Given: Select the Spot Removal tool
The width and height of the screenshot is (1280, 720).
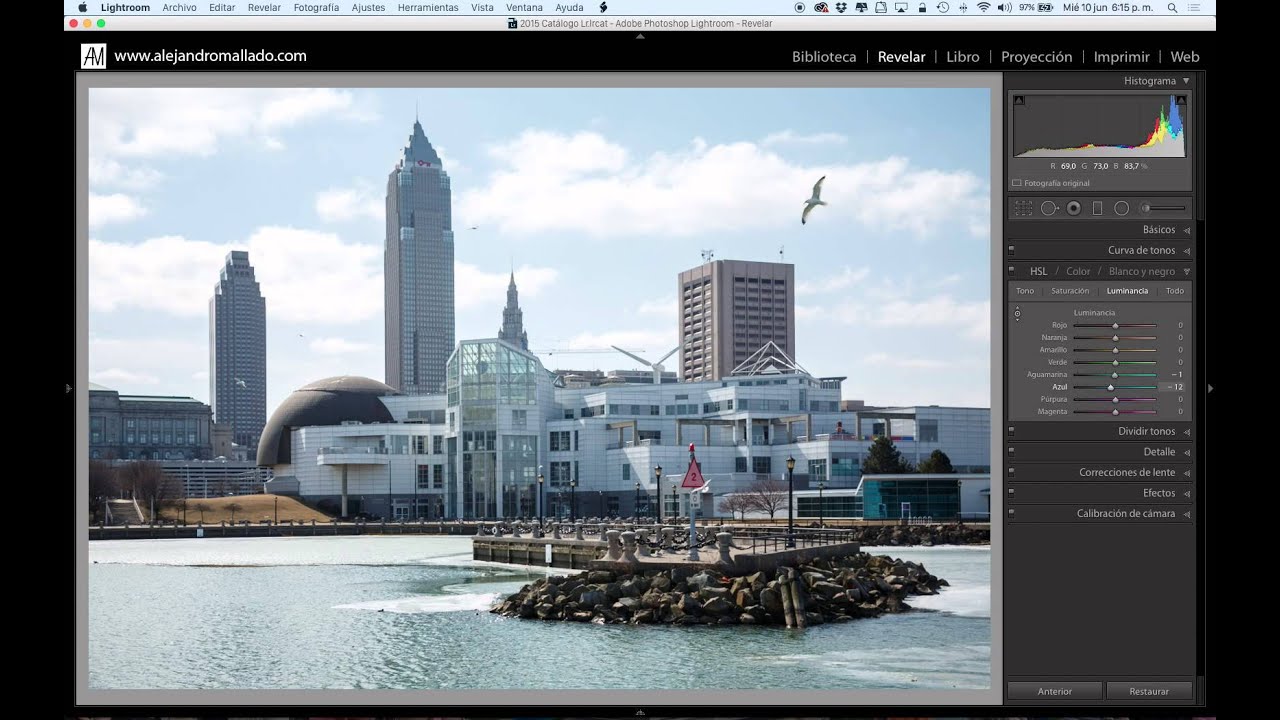Looking at the screenshot, I should (1049, 208).
